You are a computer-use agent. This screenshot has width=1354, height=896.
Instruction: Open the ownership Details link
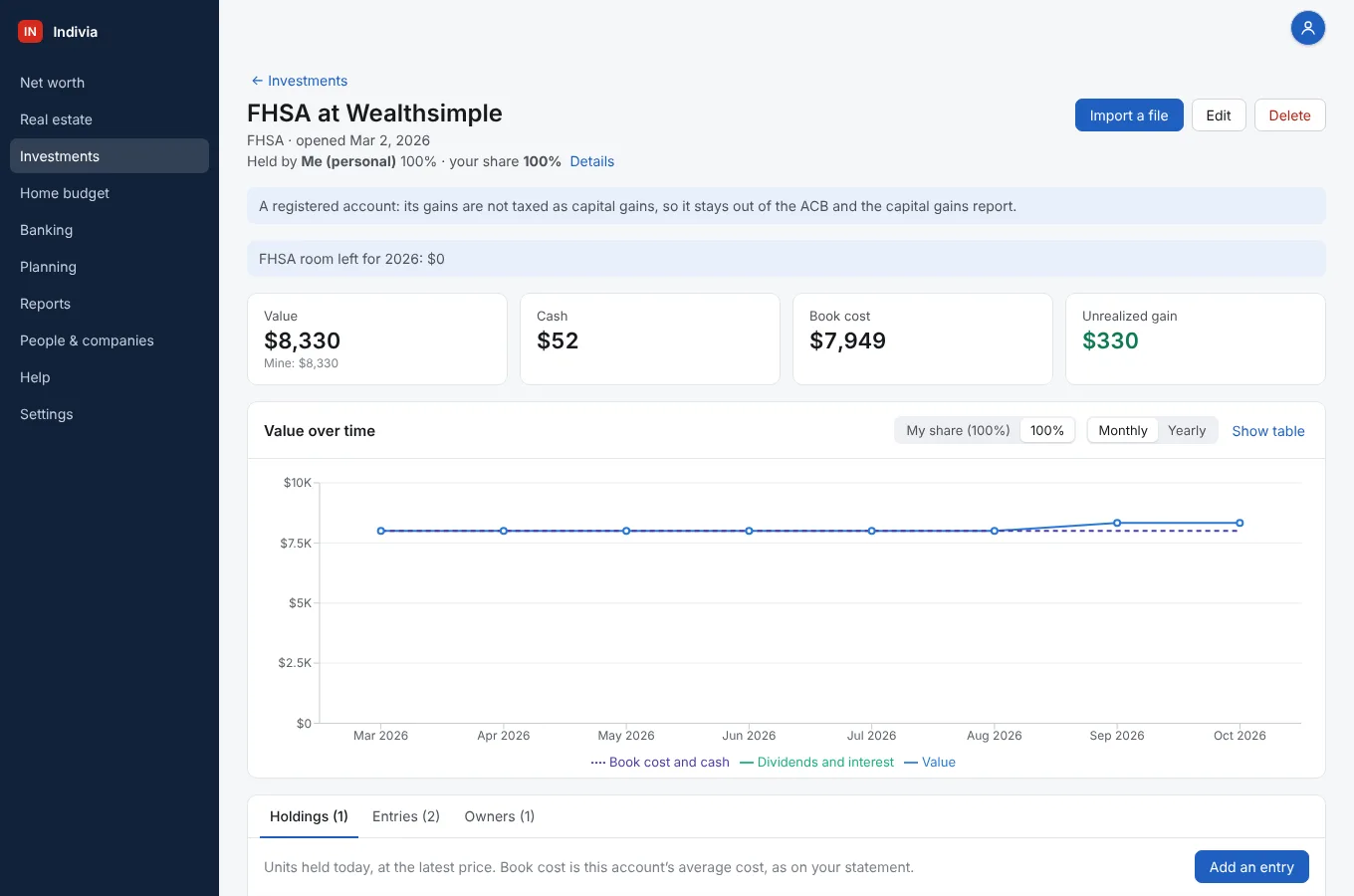coord(591,161)
